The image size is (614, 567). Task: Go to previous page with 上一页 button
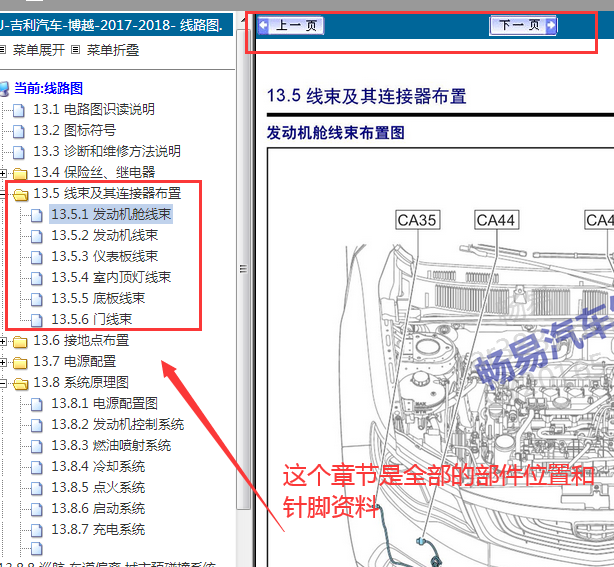click(291, 25)
